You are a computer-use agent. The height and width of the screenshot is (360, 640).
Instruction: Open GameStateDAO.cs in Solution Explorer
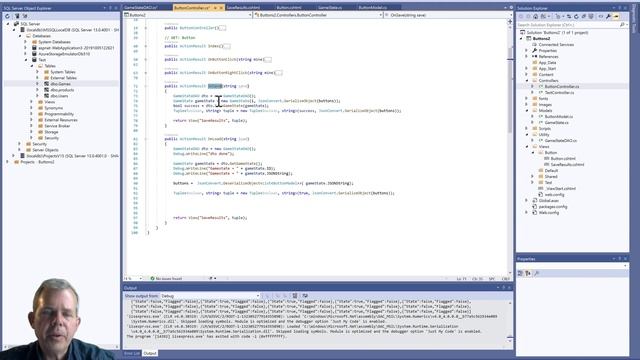tap(561, 140)
